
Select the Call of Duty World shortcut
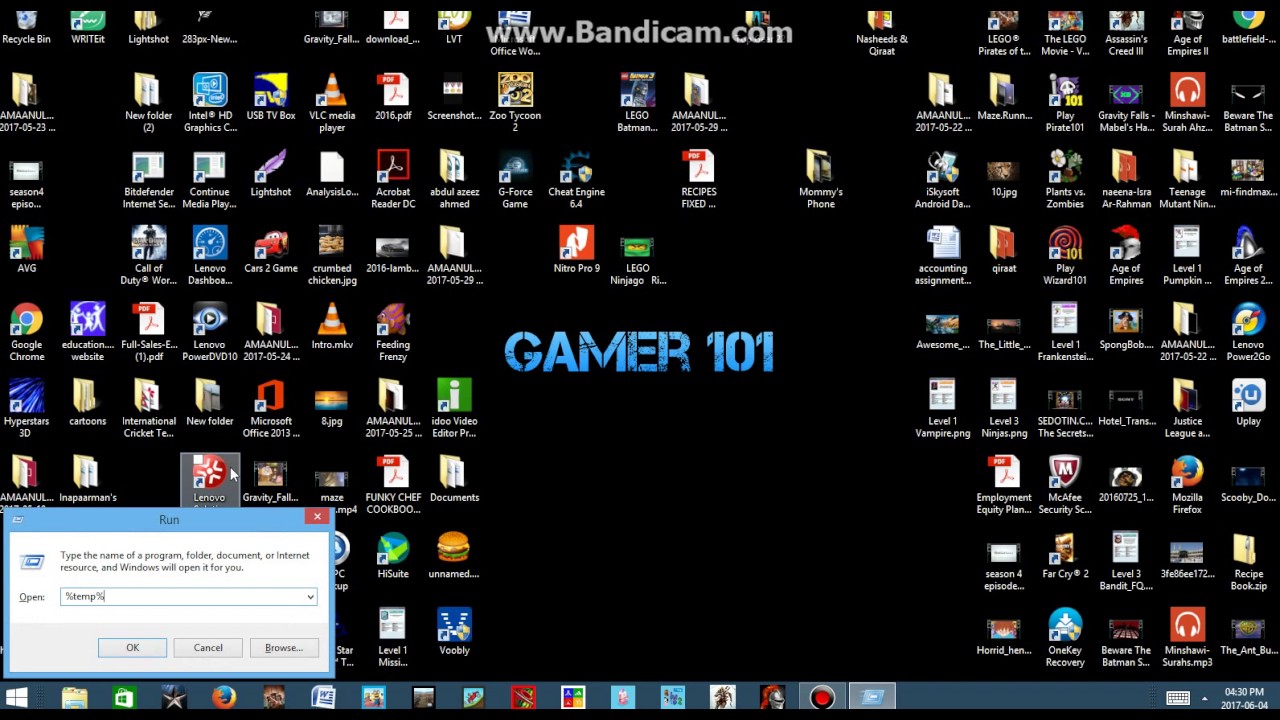click(149, 257)
